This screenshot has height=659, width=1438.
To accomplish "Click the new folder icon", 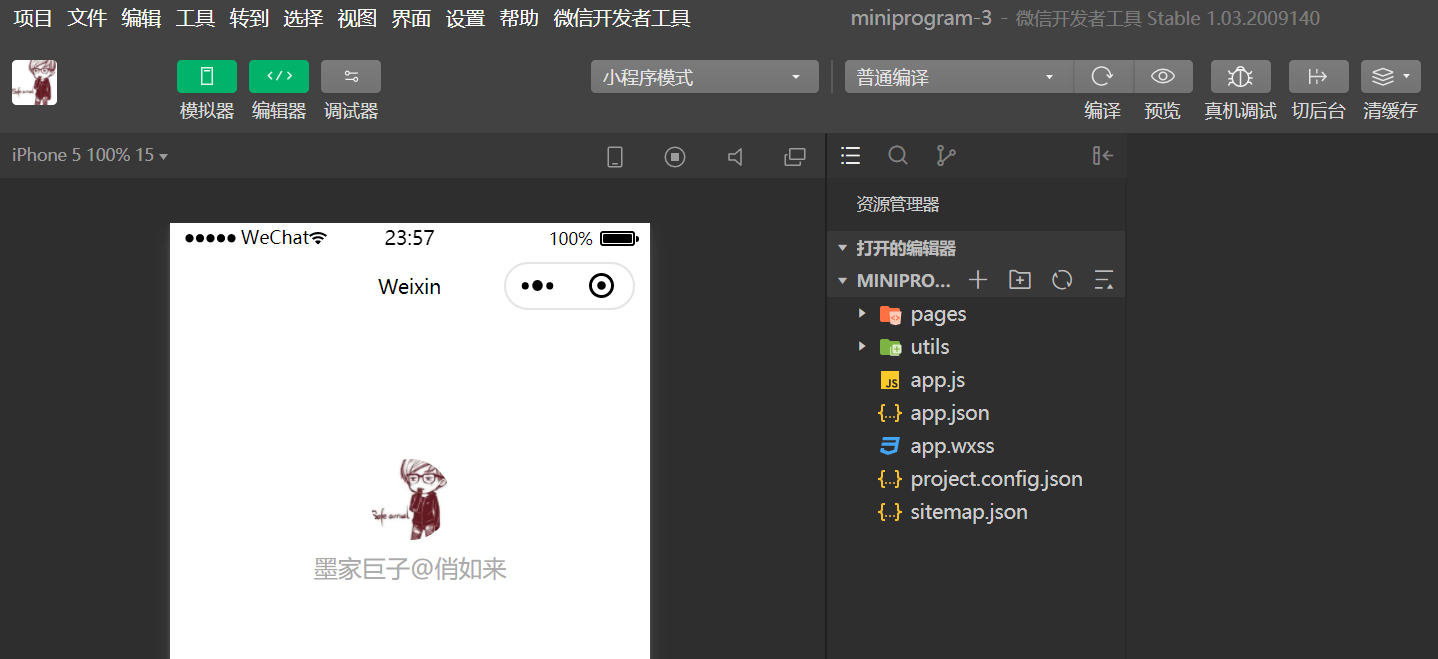I will point(1020,280).
